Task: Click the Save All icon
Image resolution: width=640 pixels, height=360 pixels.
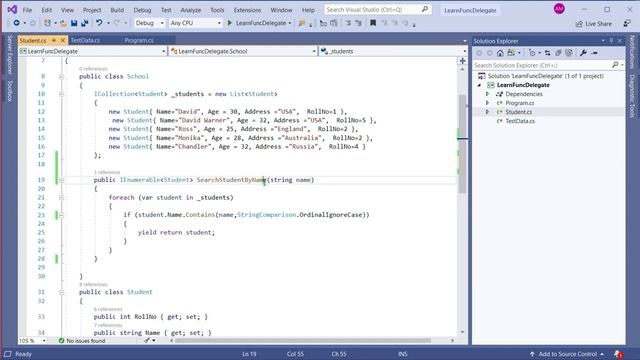Action: (85, 23)
